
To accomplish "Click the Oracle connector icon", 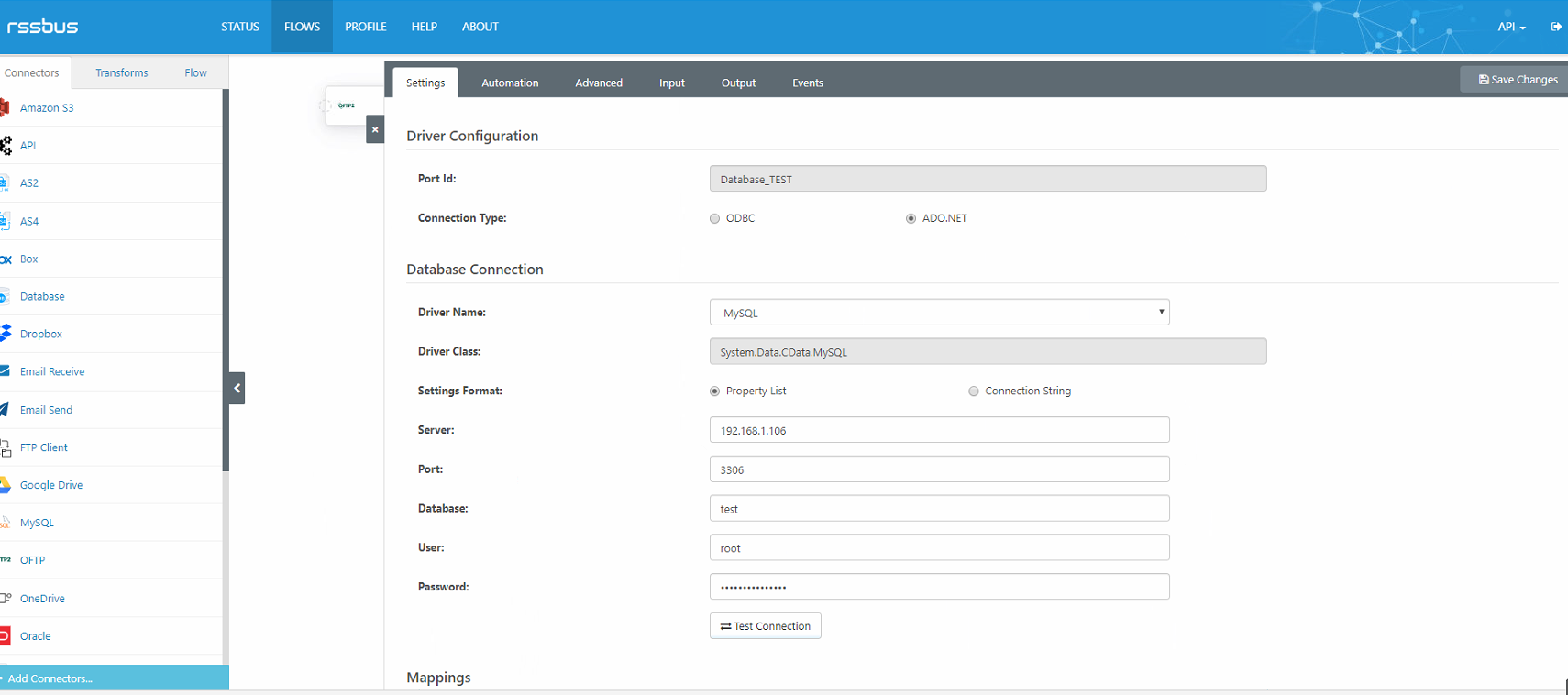I will (6, 635).
